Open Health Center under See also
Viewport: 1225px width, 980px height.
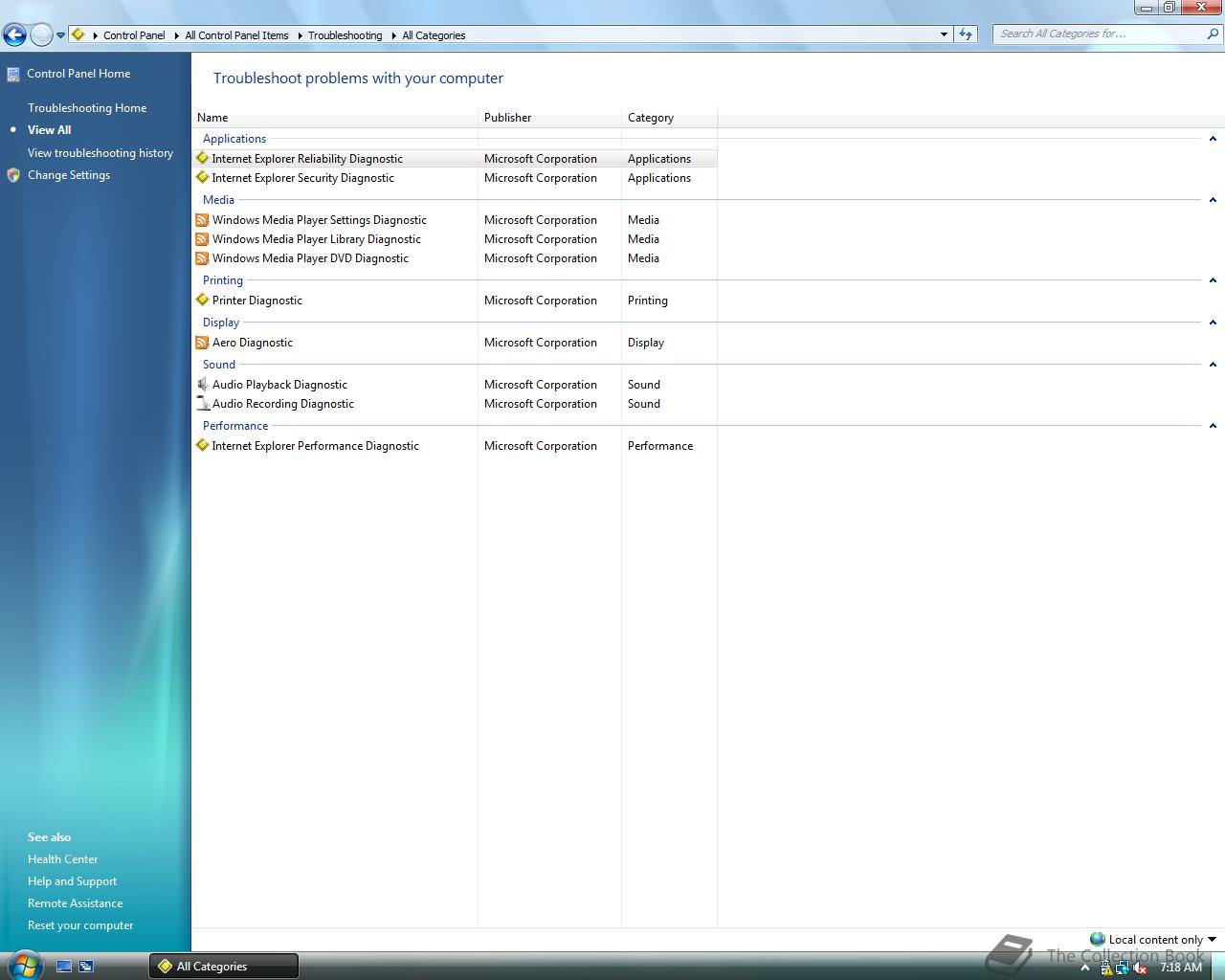[63, 859]
